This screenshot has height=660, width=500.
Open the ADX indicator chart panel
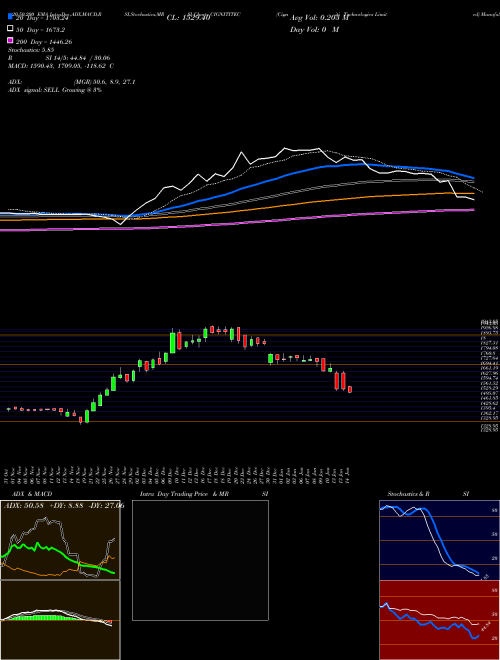click(60, 540)
